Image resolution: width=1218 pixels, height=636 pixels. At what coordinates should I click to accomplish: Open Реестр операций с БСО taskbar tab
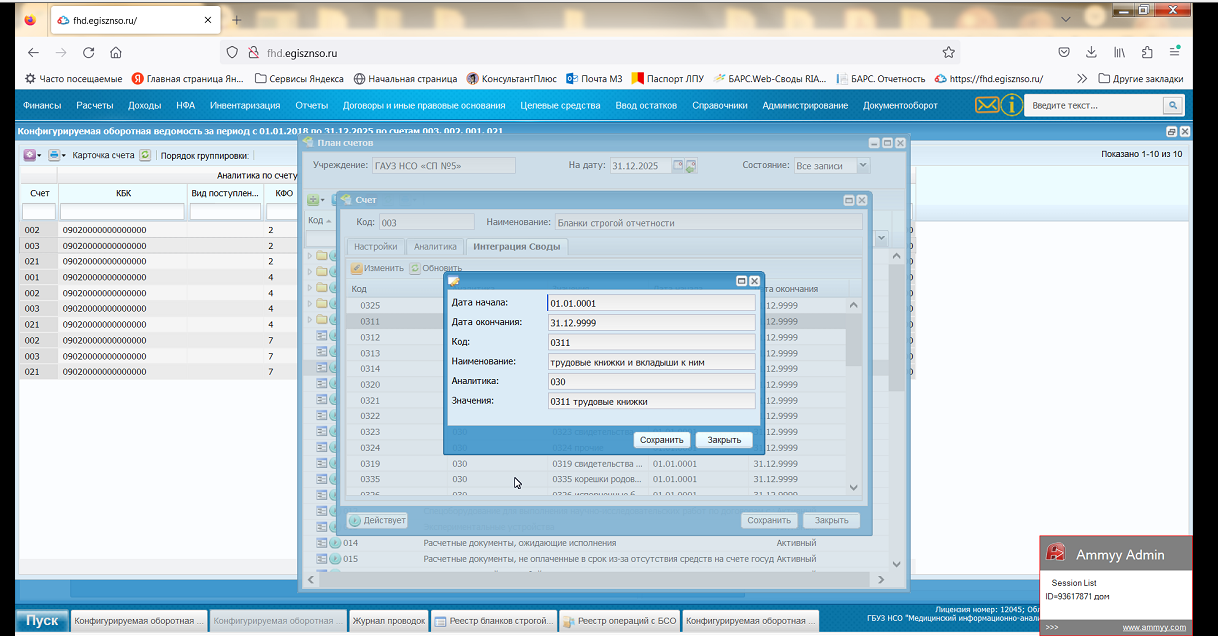point(619,621)
